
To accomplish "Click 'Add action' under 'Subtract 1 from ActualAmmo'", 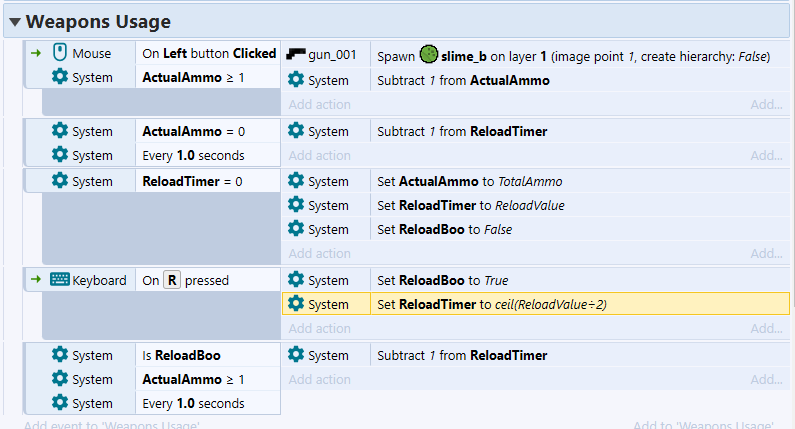I will point(319,104).
